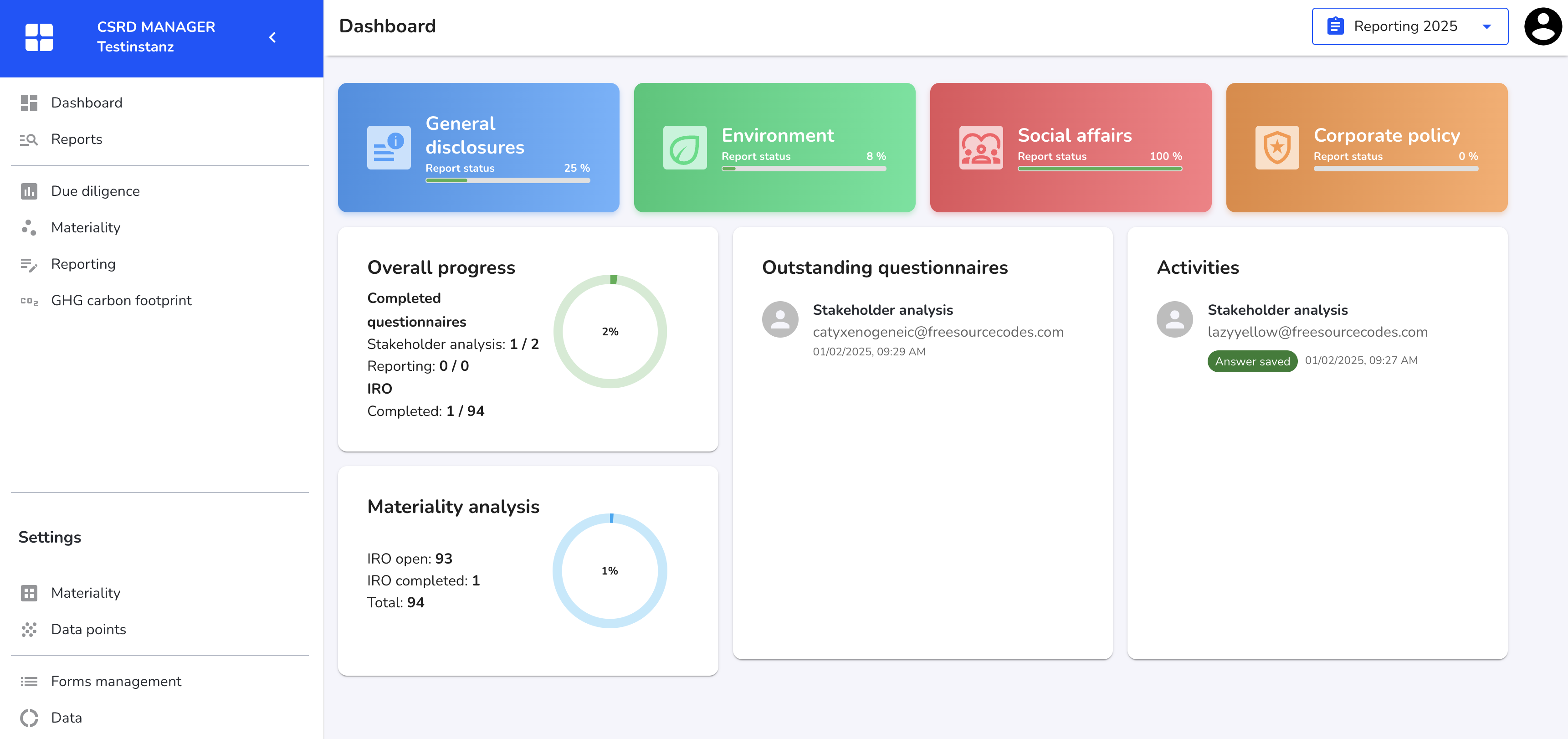1568x739 pixels.
Task: Click the Social affairs people icon
Action: (981, 148)
